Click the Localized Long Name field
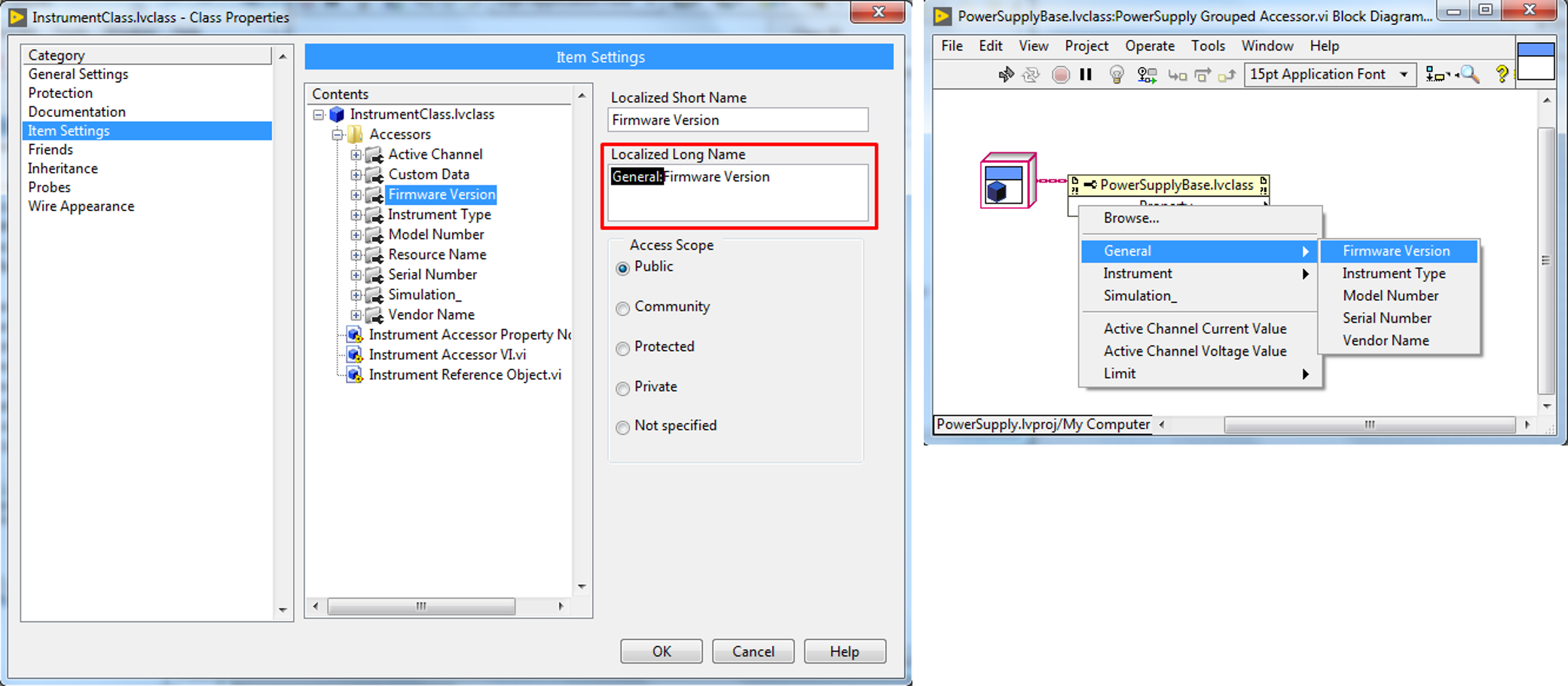This screenshot has width=1568, height=686. pos(738,192)
